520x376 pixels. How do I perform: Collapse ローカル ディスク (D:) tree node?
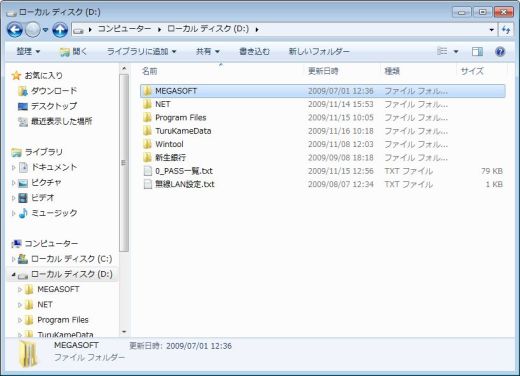[13, 275]
